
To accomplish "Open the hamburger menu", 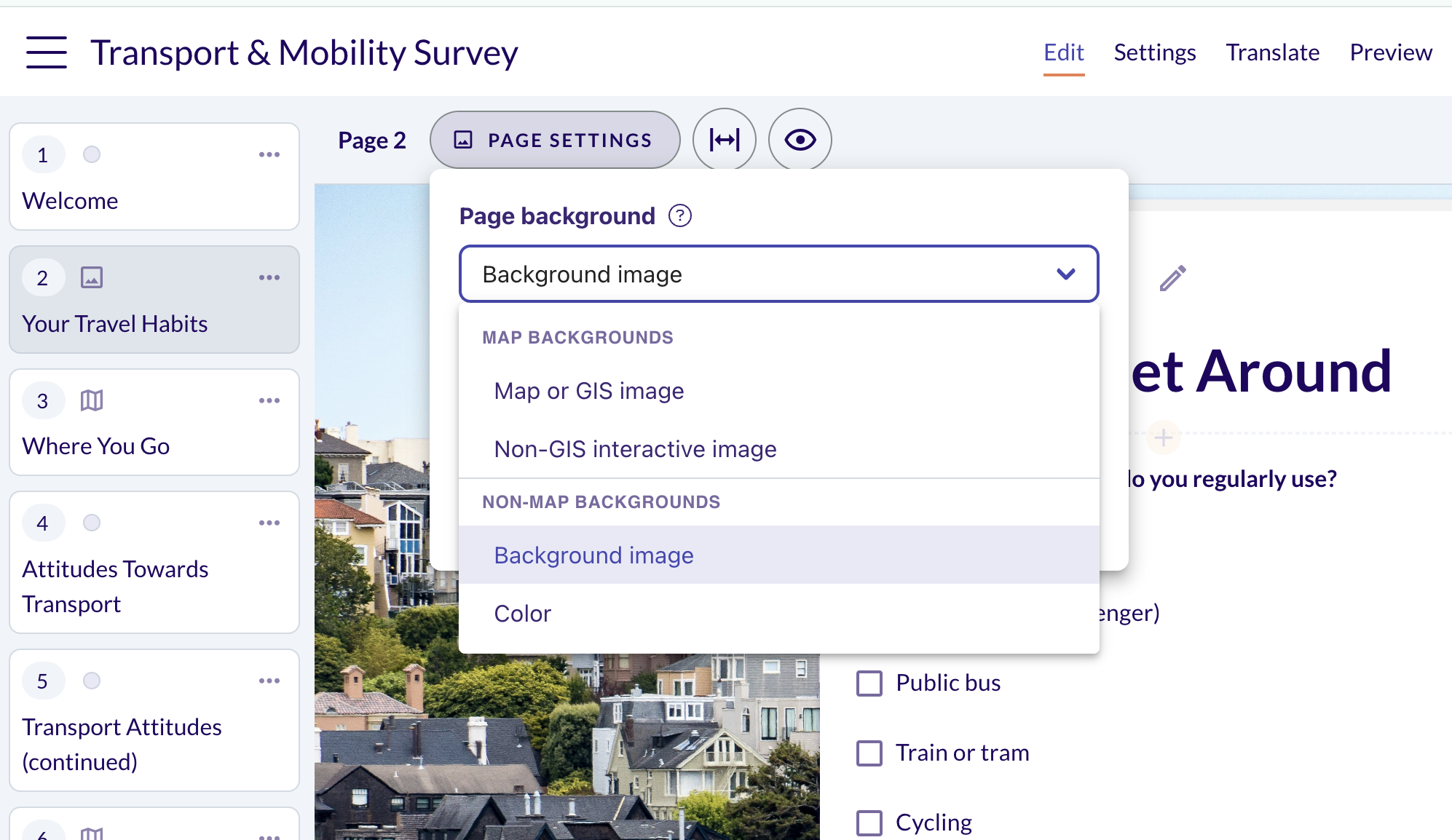I will click(x=47, y=52).
